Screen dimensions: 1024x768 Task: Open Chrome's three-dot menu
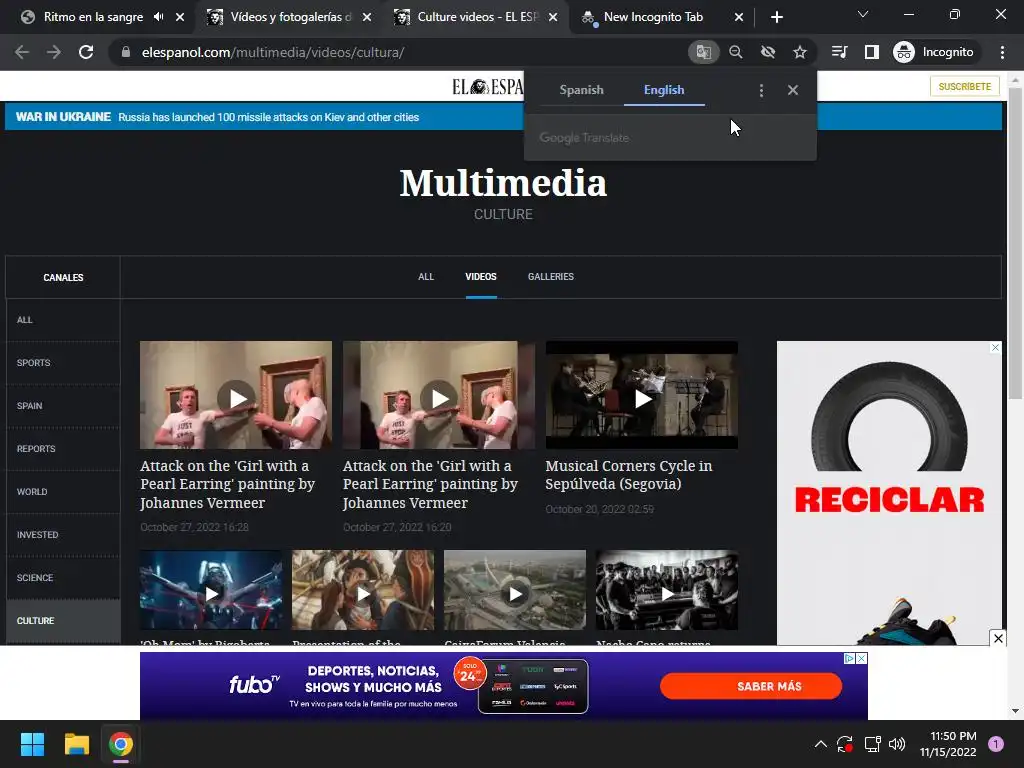[1002, 52]
